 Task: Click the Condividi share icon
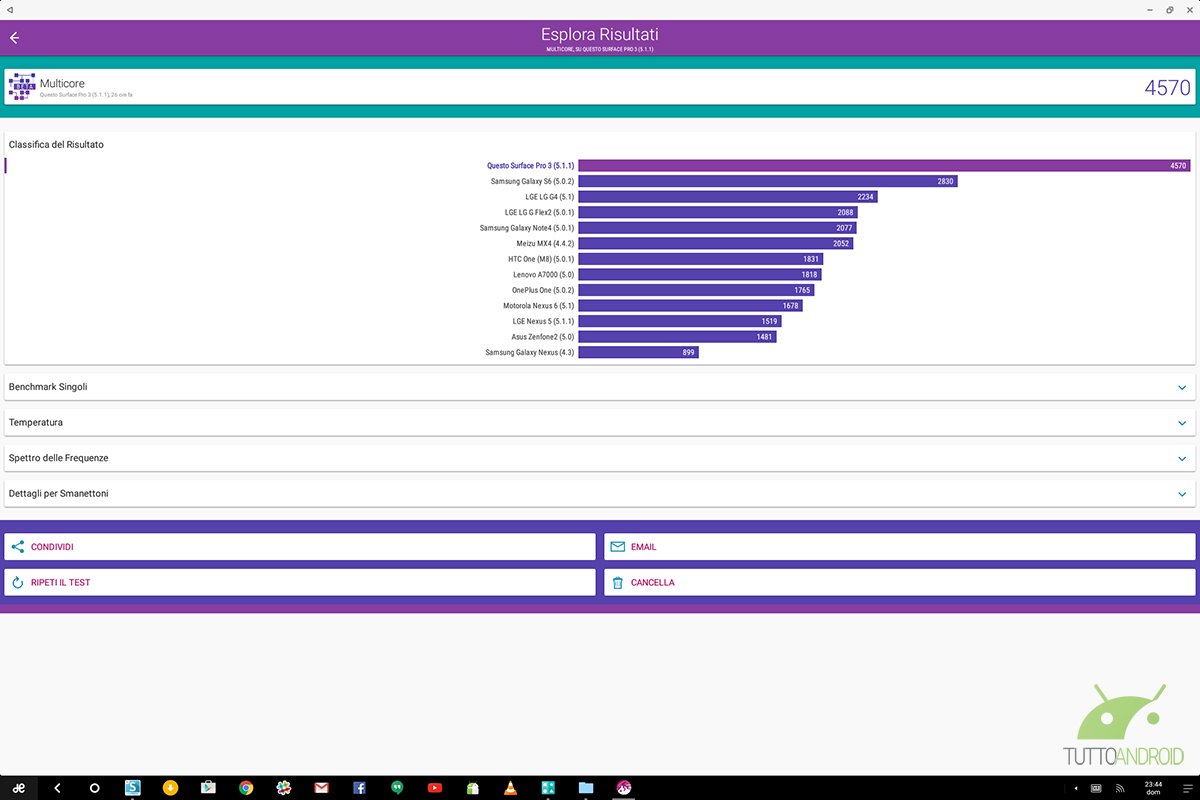(x=17, y=547)
